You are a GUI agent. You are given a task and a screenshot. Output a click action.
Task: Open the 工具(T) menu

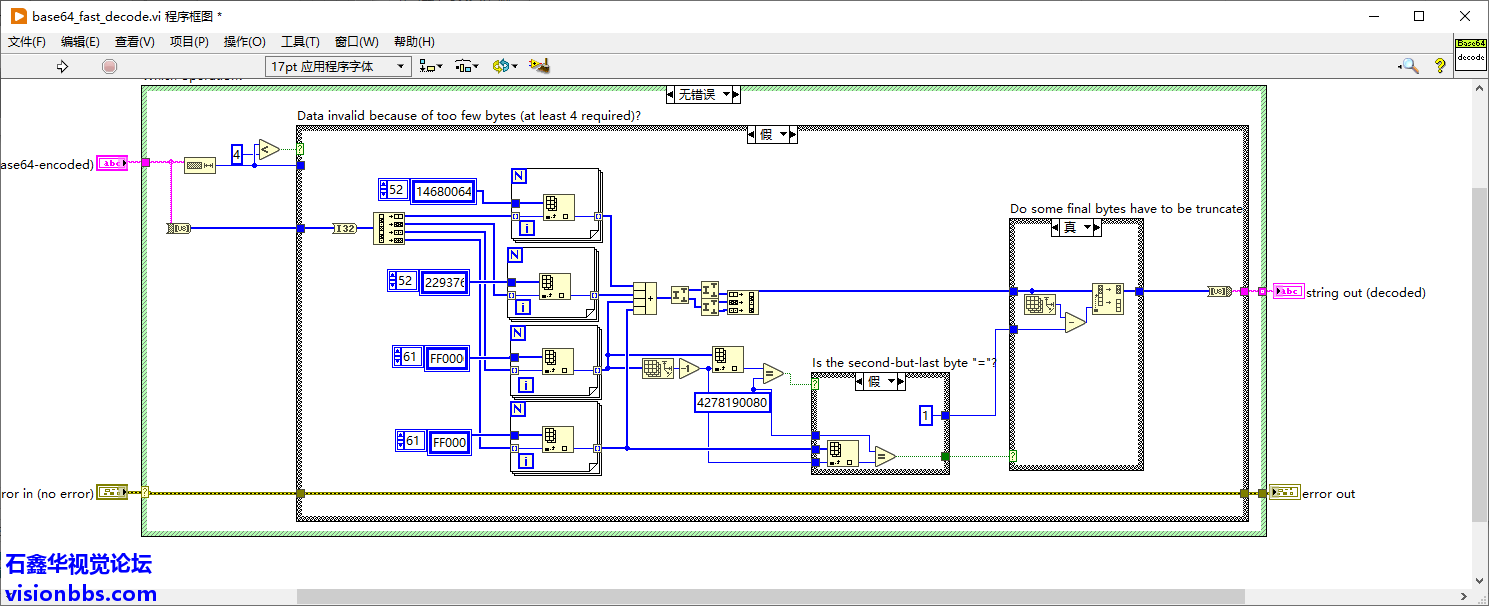tap(300, 42)
